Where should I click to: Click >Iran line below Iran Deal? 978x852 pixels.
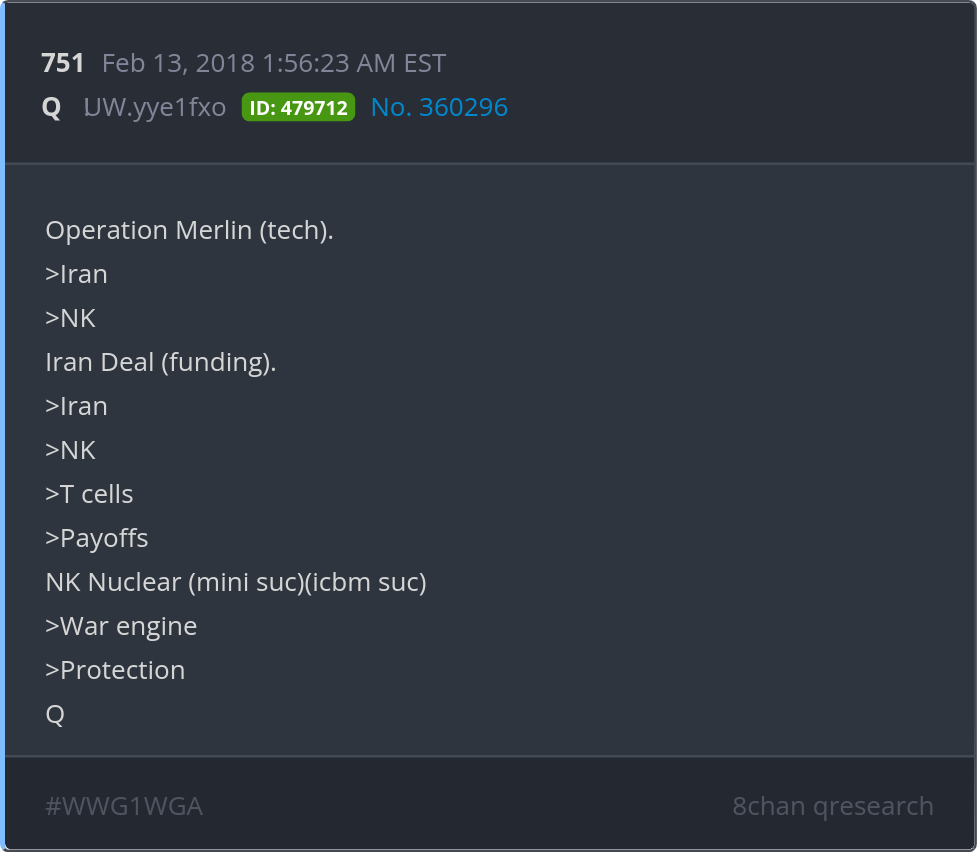coord(76,406)
